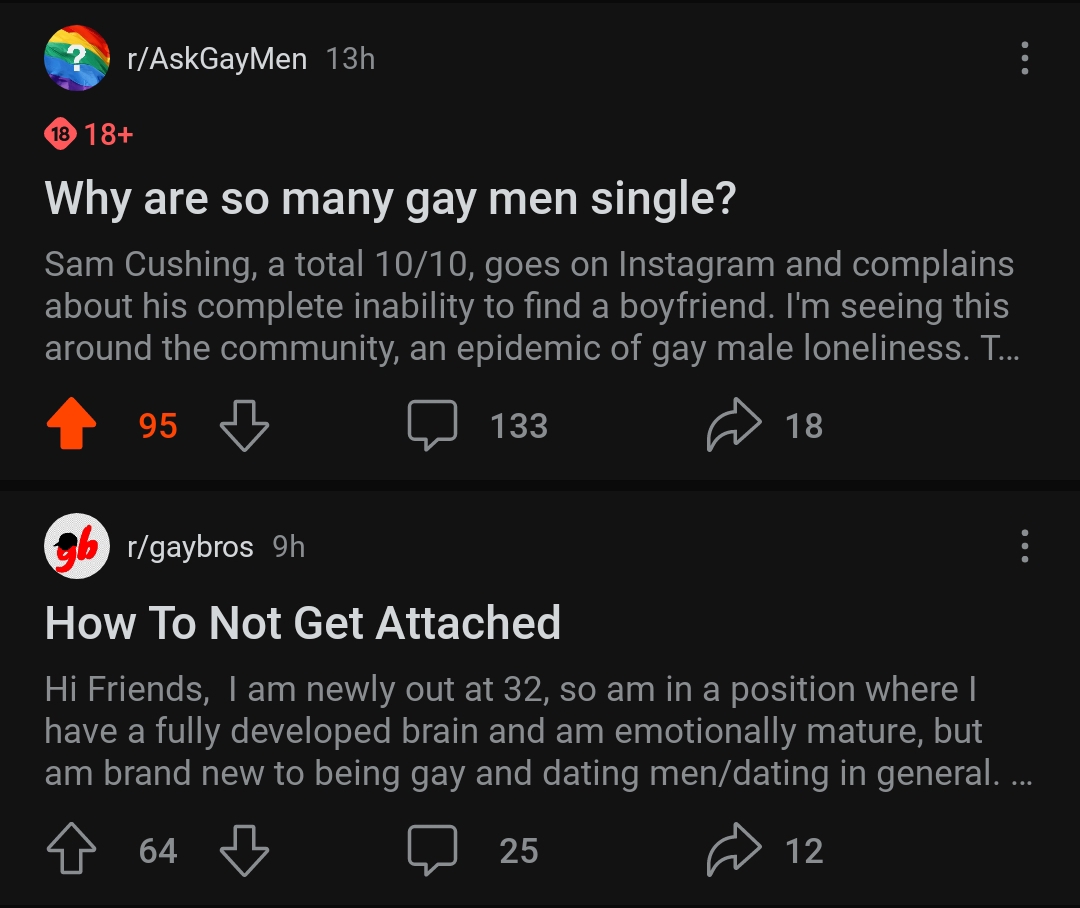Open comments on the AskGayMen post
The height and width of the screenshot is (908, 1080).
tap(432, 426)
